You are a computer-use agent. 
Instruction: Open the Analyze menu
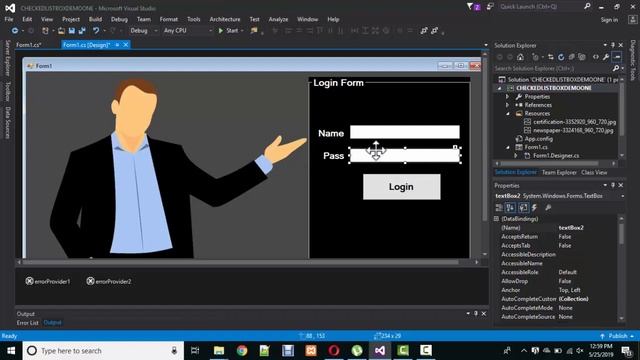pyautogui.click(x=278, y=19)
